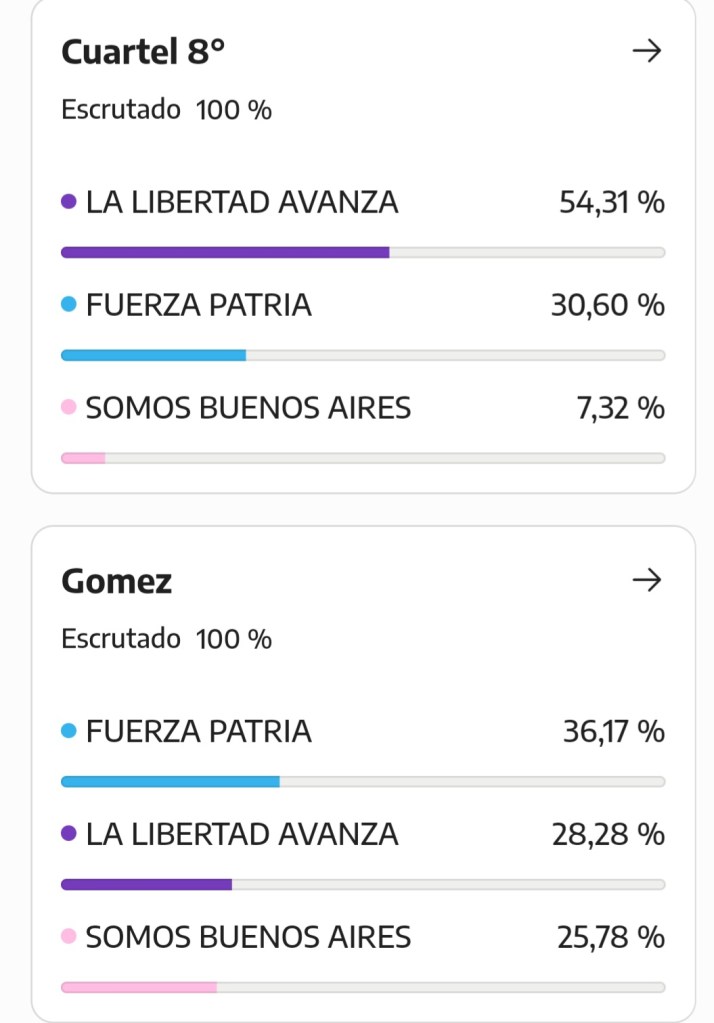Click the 36,17 % result value

pos(614,731)
